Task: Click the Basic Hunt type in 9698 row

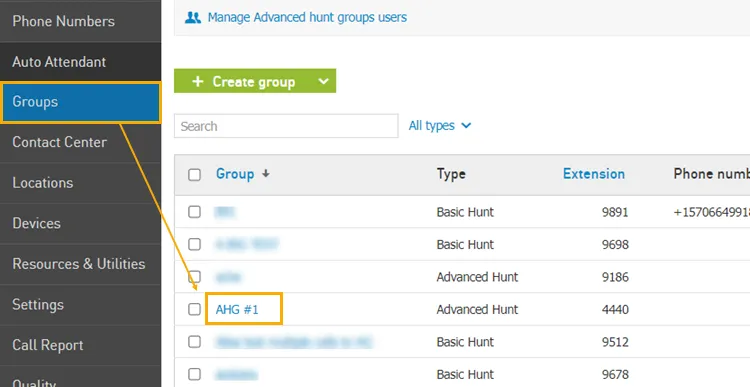Action: click(x=465, y=244)
